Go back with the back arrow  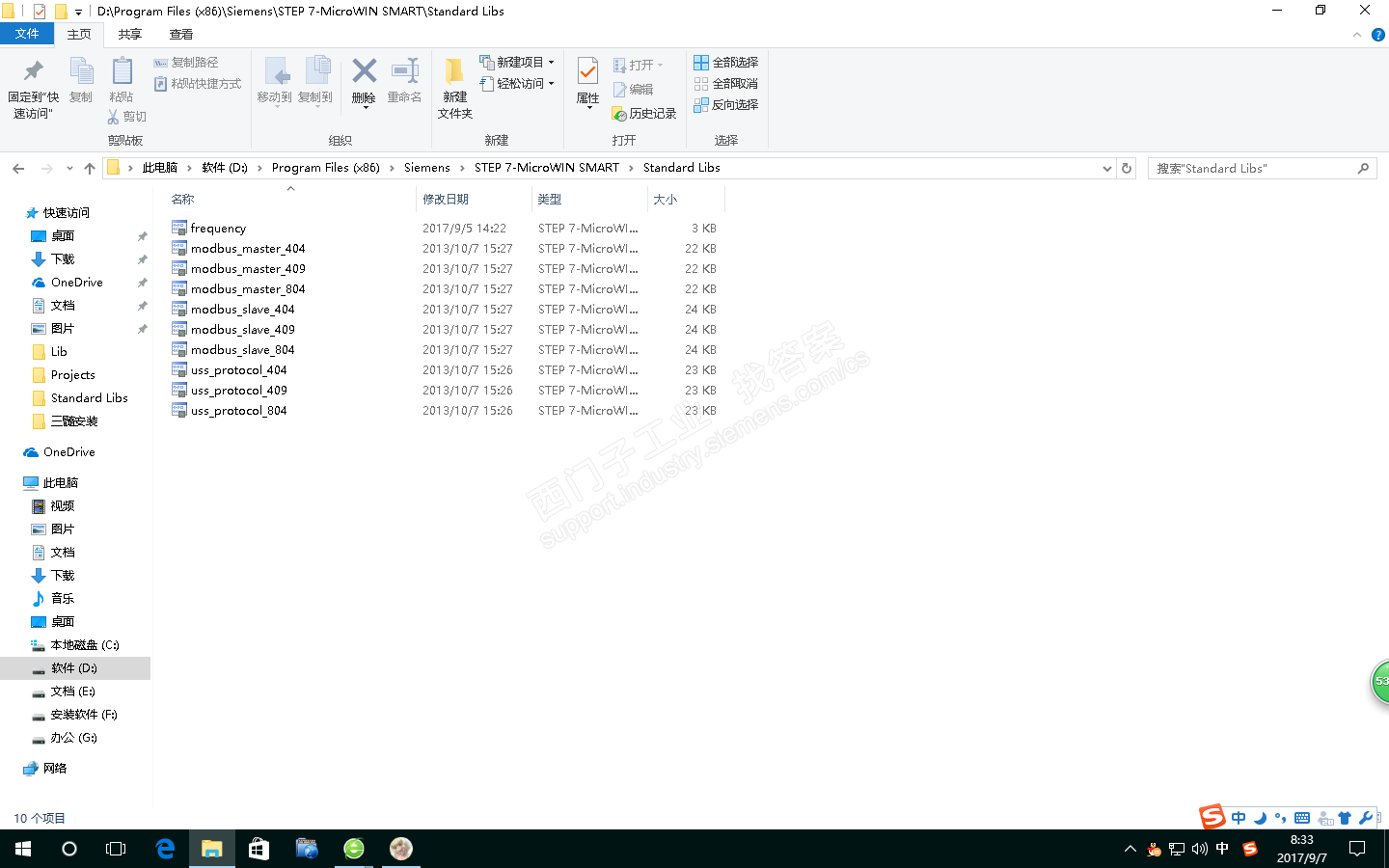[x=18, y=168]
